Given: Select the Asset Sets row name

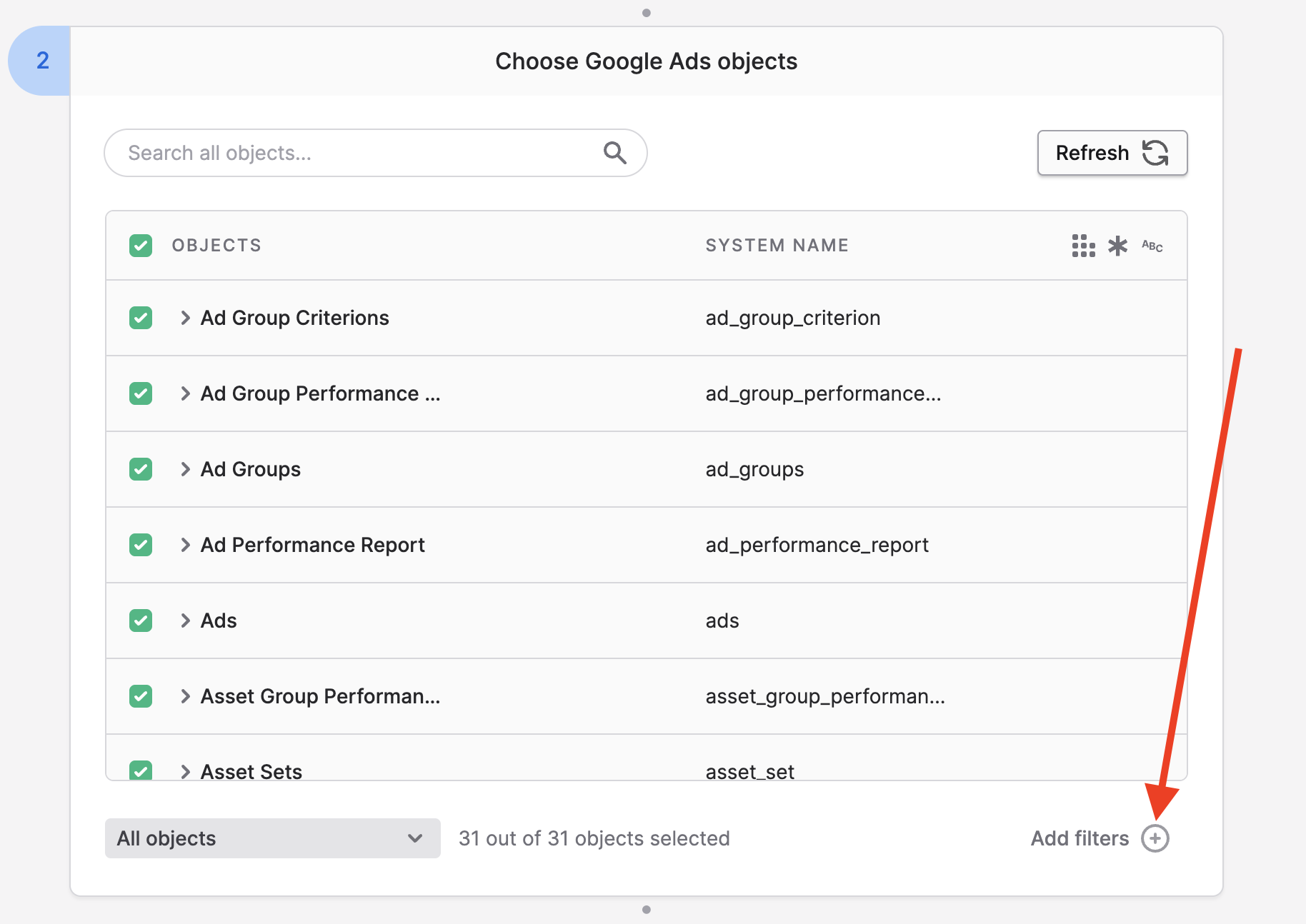Looking at the screenshot, I should coord(251,771).
